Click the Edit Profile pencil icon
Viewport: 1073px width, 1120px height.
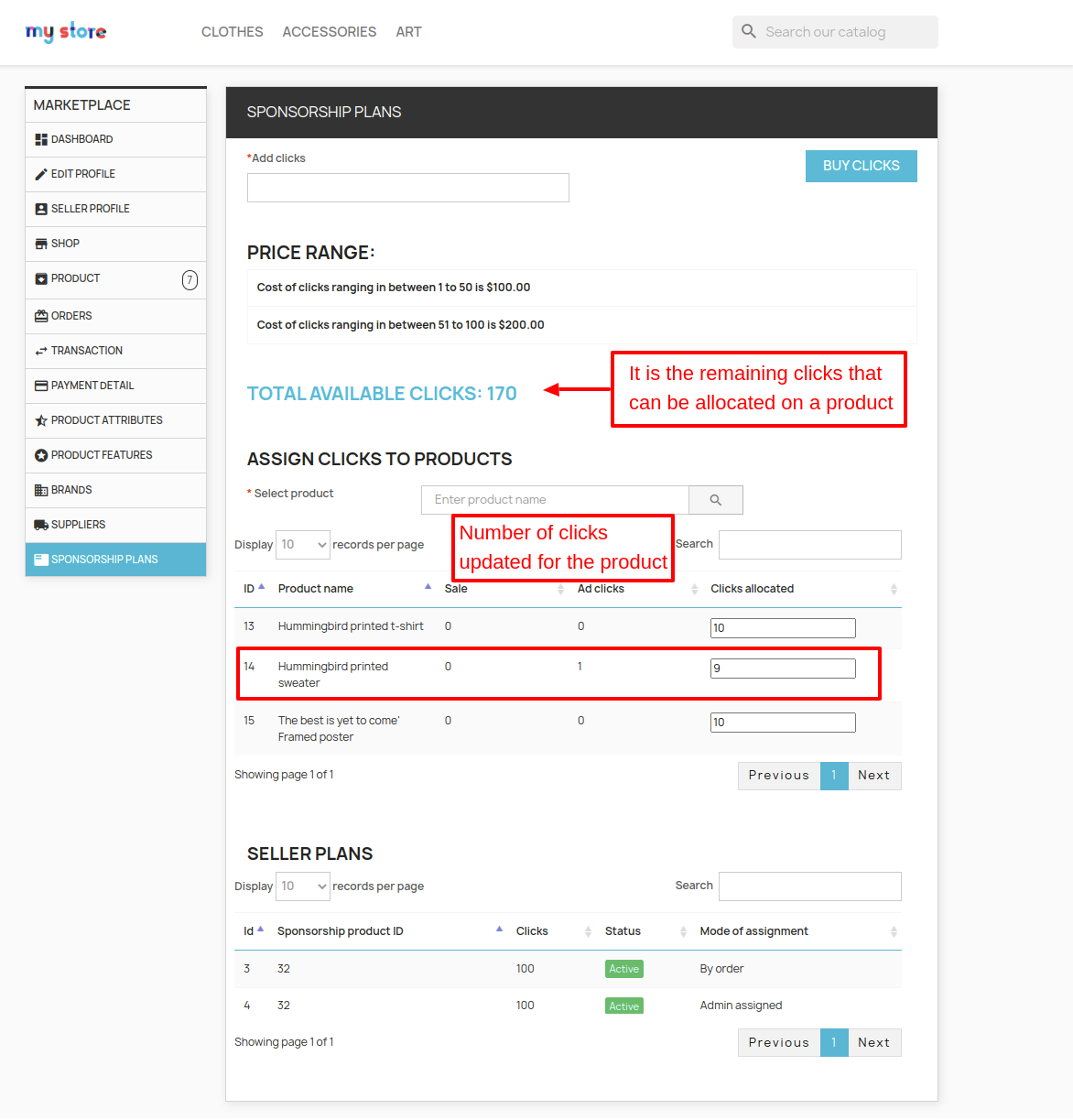pos(41,174)
